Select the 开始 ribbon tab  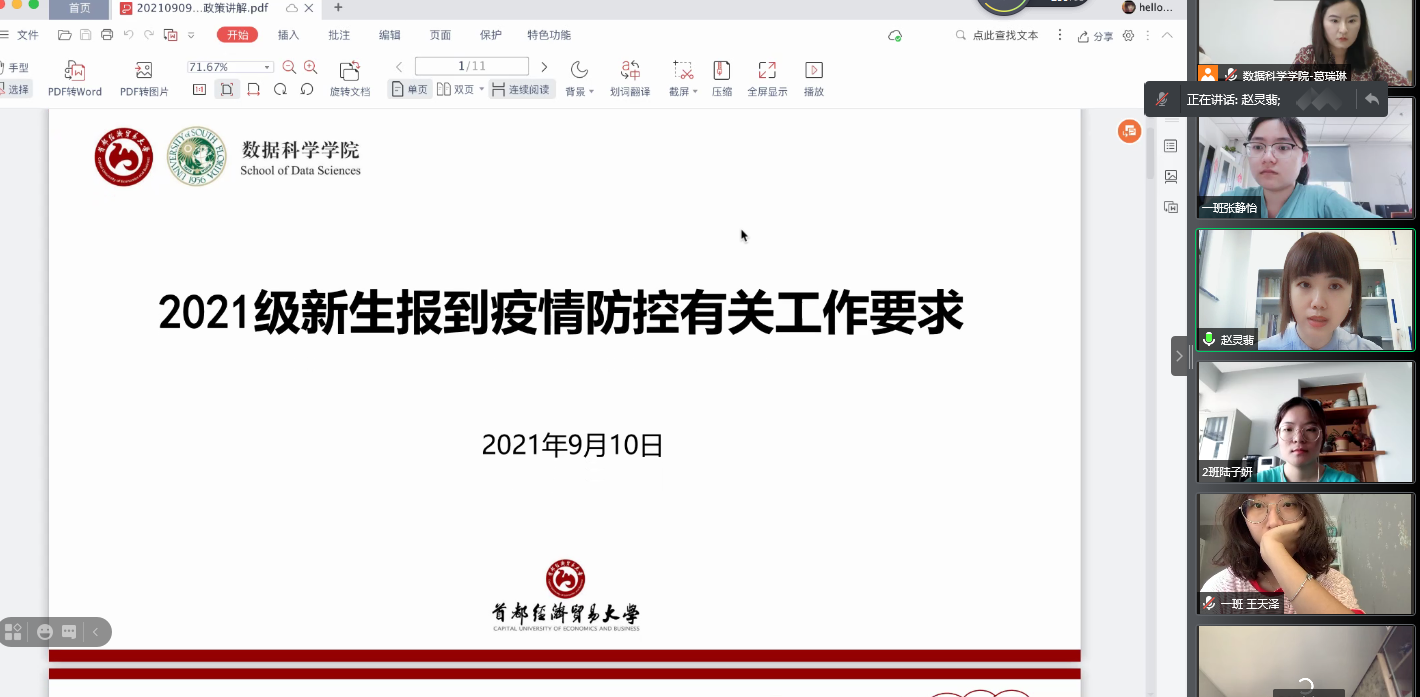(x=237, y=35)
